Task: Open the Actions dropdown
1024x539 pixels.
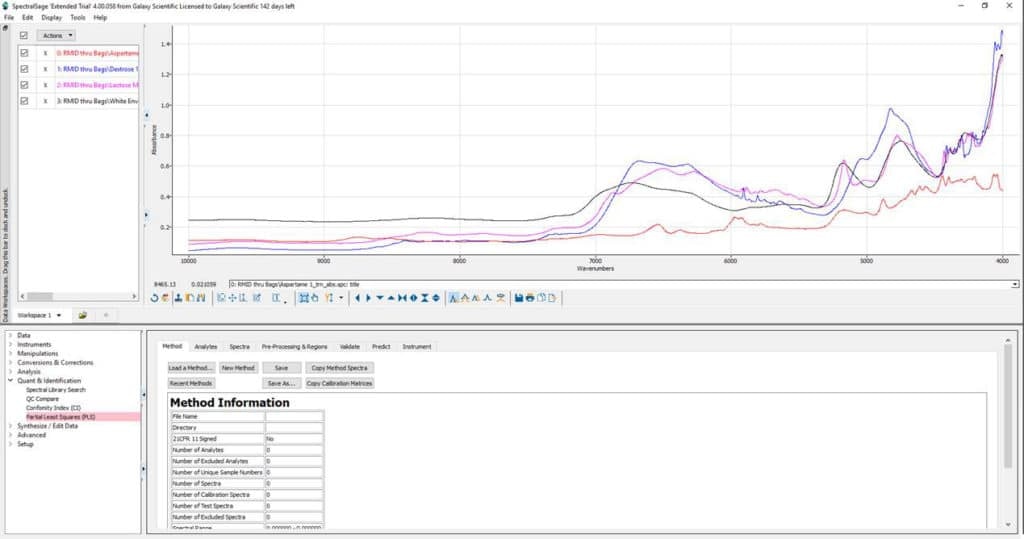Action: 56,35
